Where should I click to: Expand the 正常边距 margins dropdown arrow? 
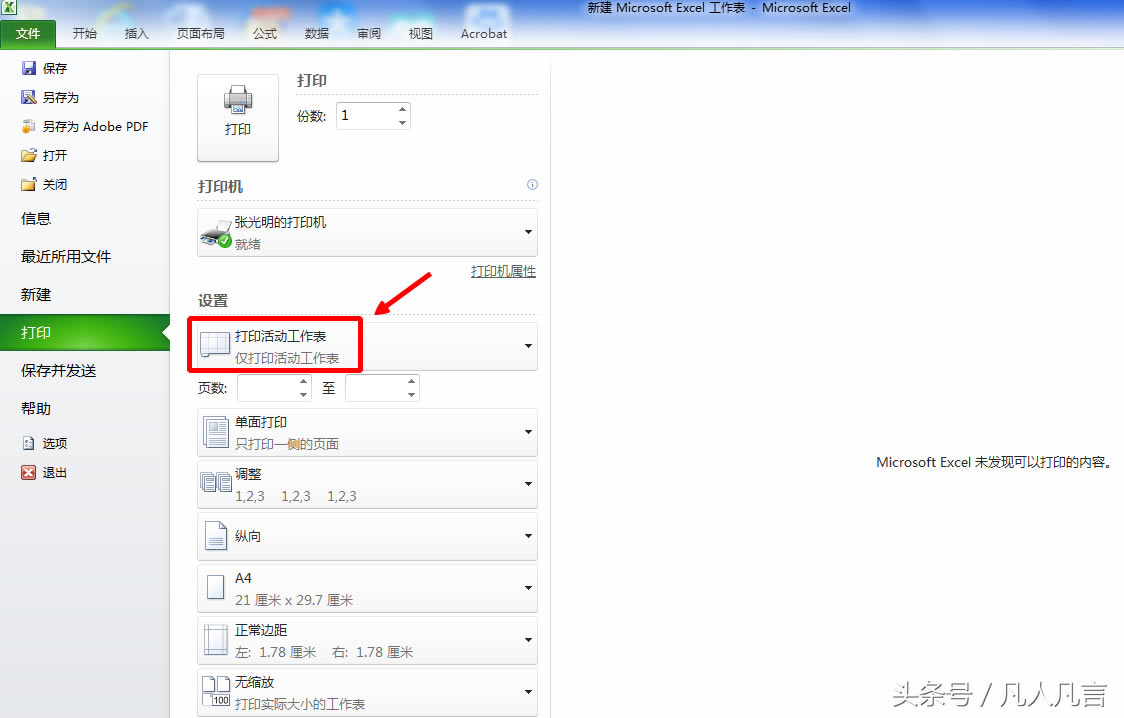528,640
